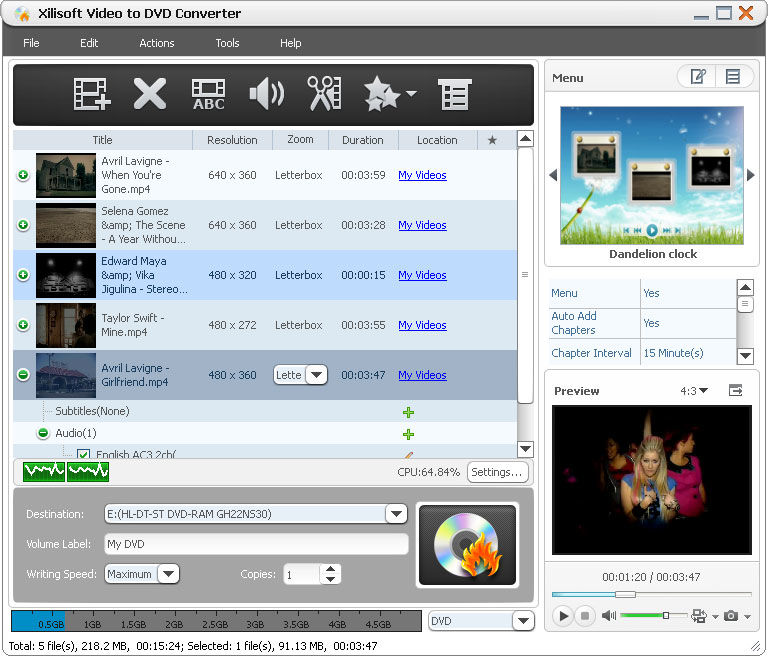Open the Destination drive dropdown

(396, 514)
